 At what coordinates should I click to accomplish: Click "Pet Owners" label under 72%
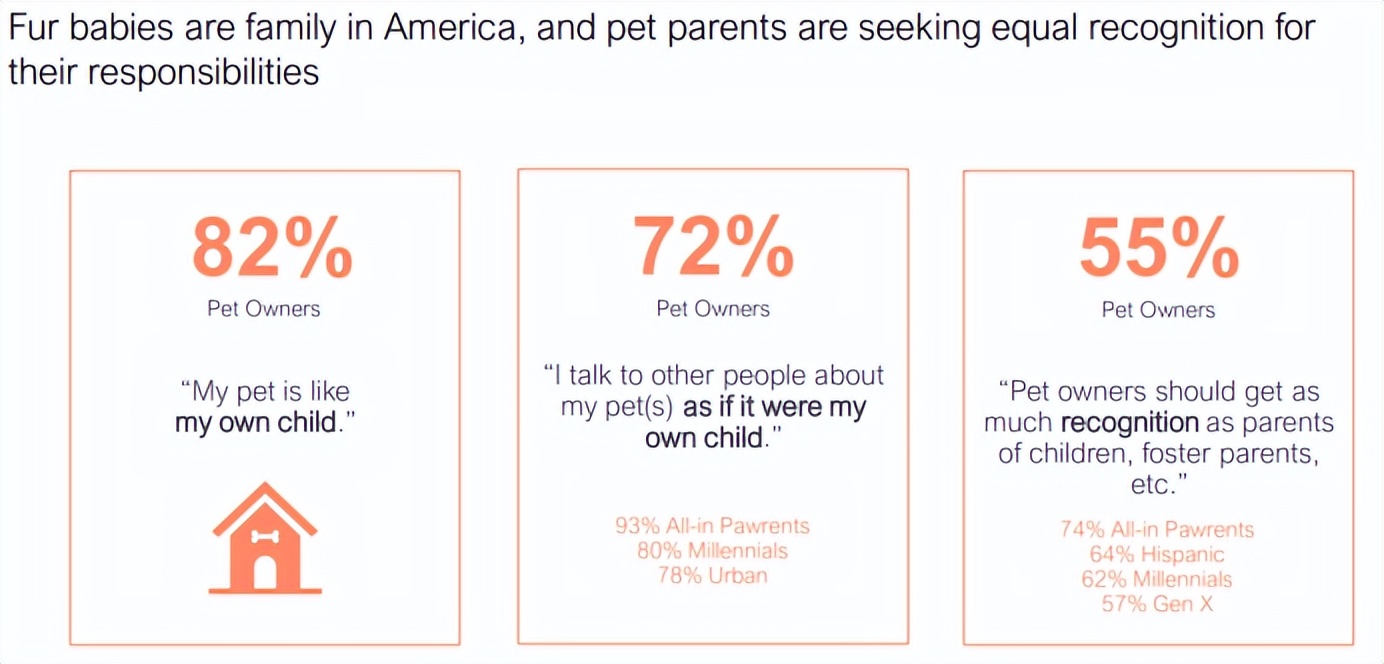pos(713,309)
